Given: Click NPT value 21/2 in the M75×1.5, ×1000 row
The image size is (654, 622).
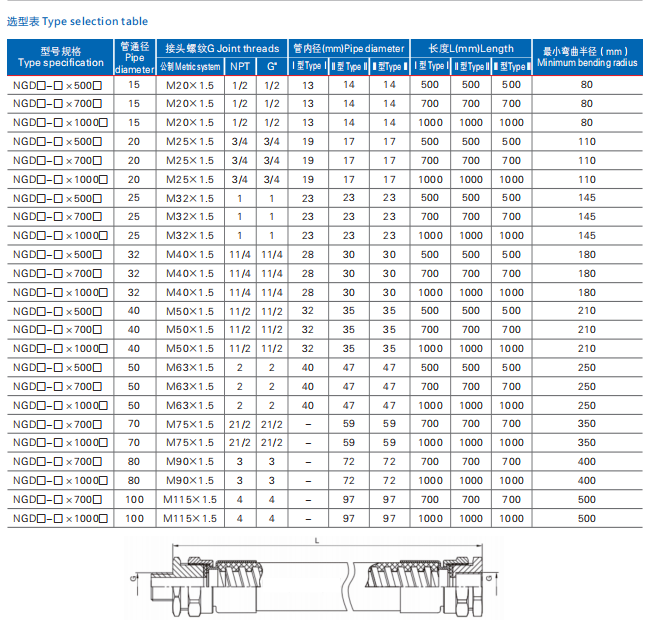Looking at the screenshot, I should click(240, 443).
